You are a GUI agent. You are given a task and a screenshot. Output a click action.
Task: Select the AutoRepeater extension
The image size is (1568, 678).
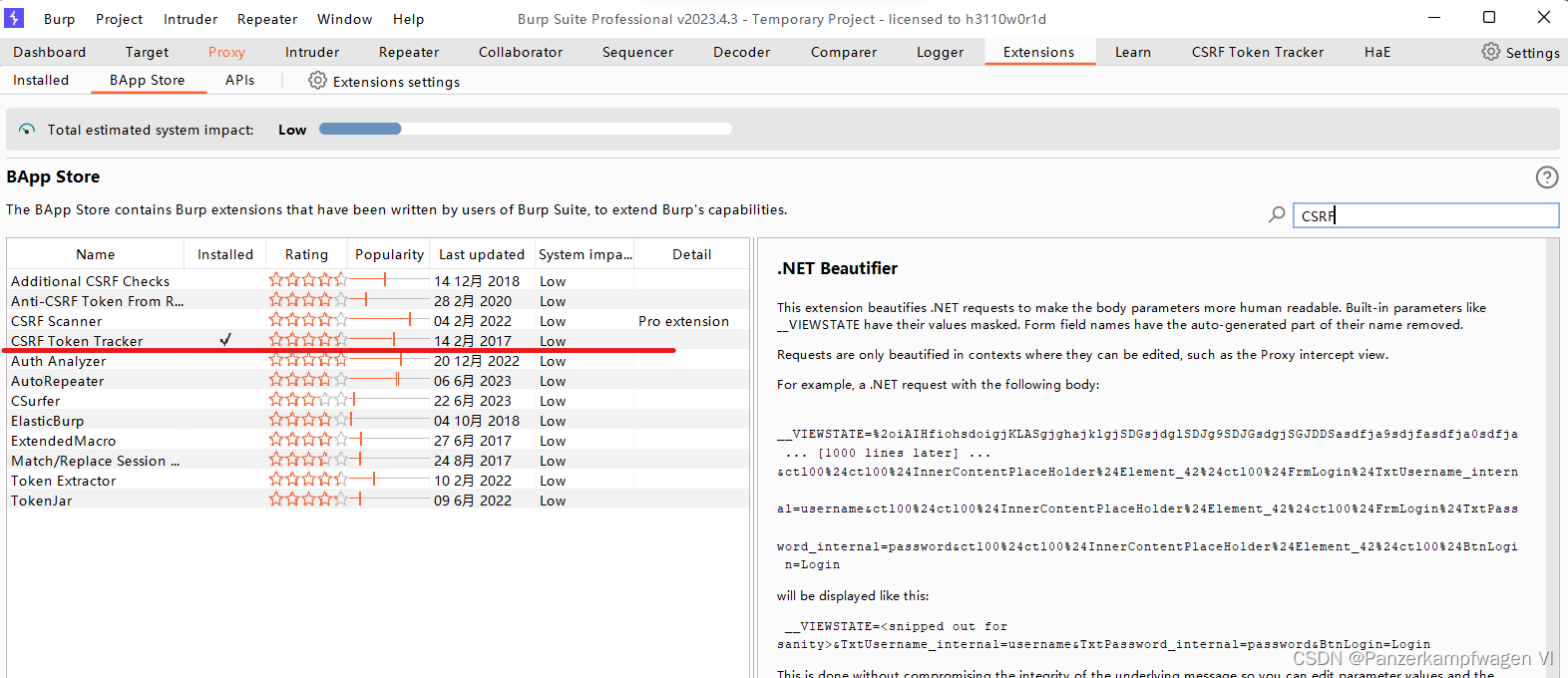pyautogui.click(x=378, y=380)
